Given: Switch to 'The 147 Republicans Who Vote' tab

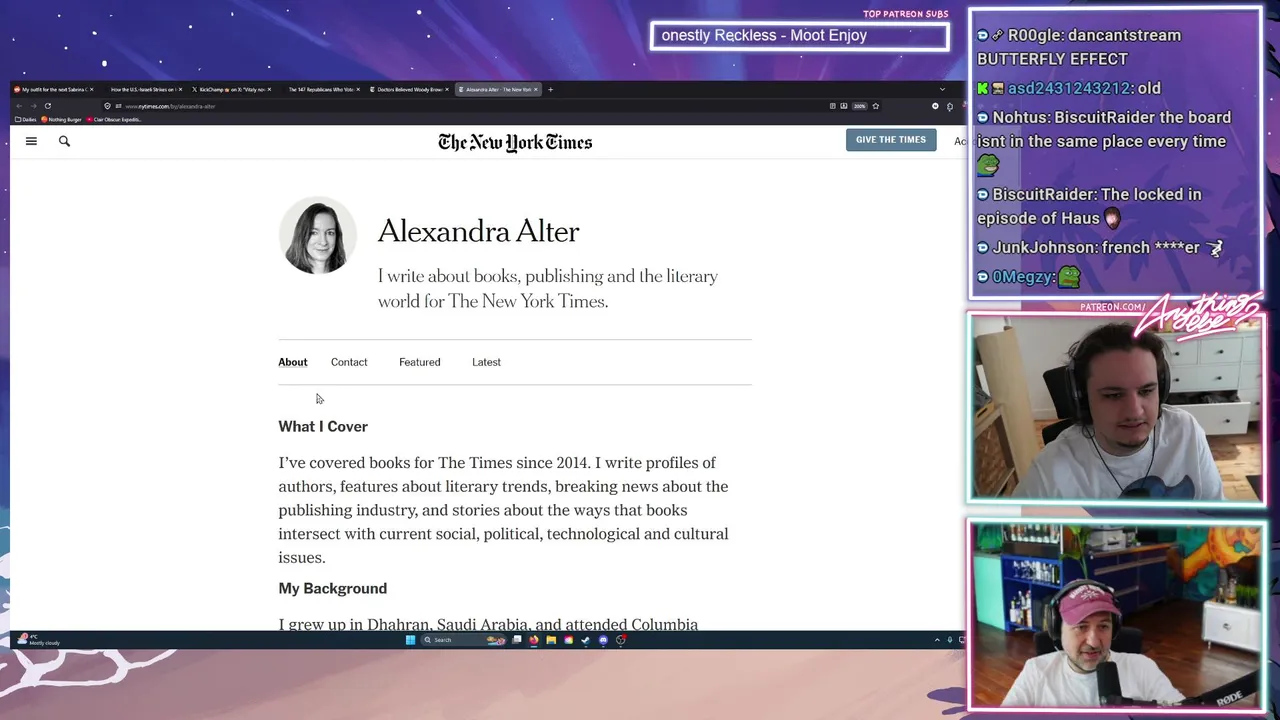Looking at the screenshot, I should point(320,89).
